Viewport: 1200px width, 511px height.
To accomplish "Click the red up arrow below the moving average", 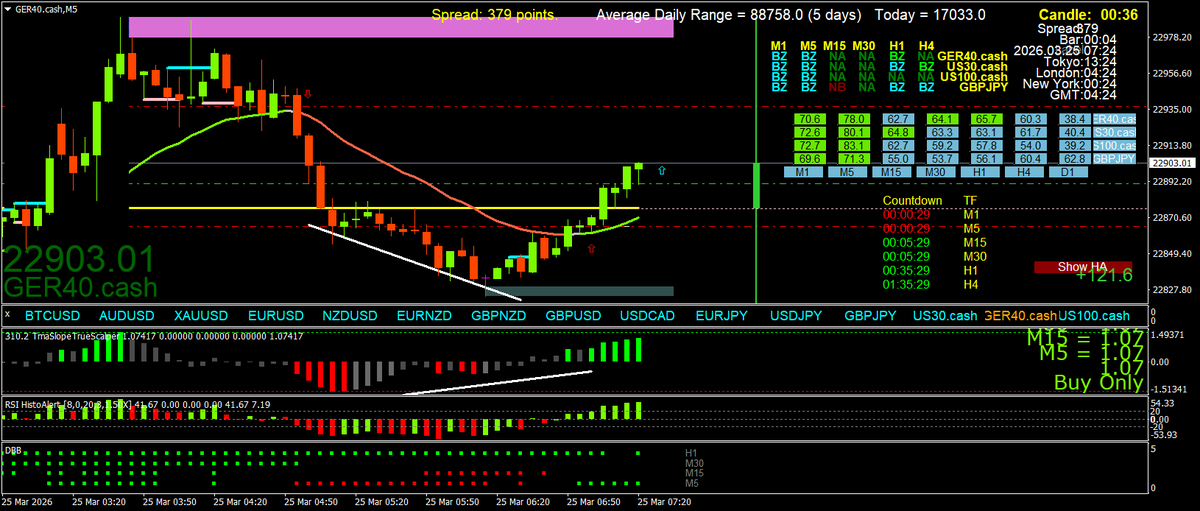I will coord(591,246).
